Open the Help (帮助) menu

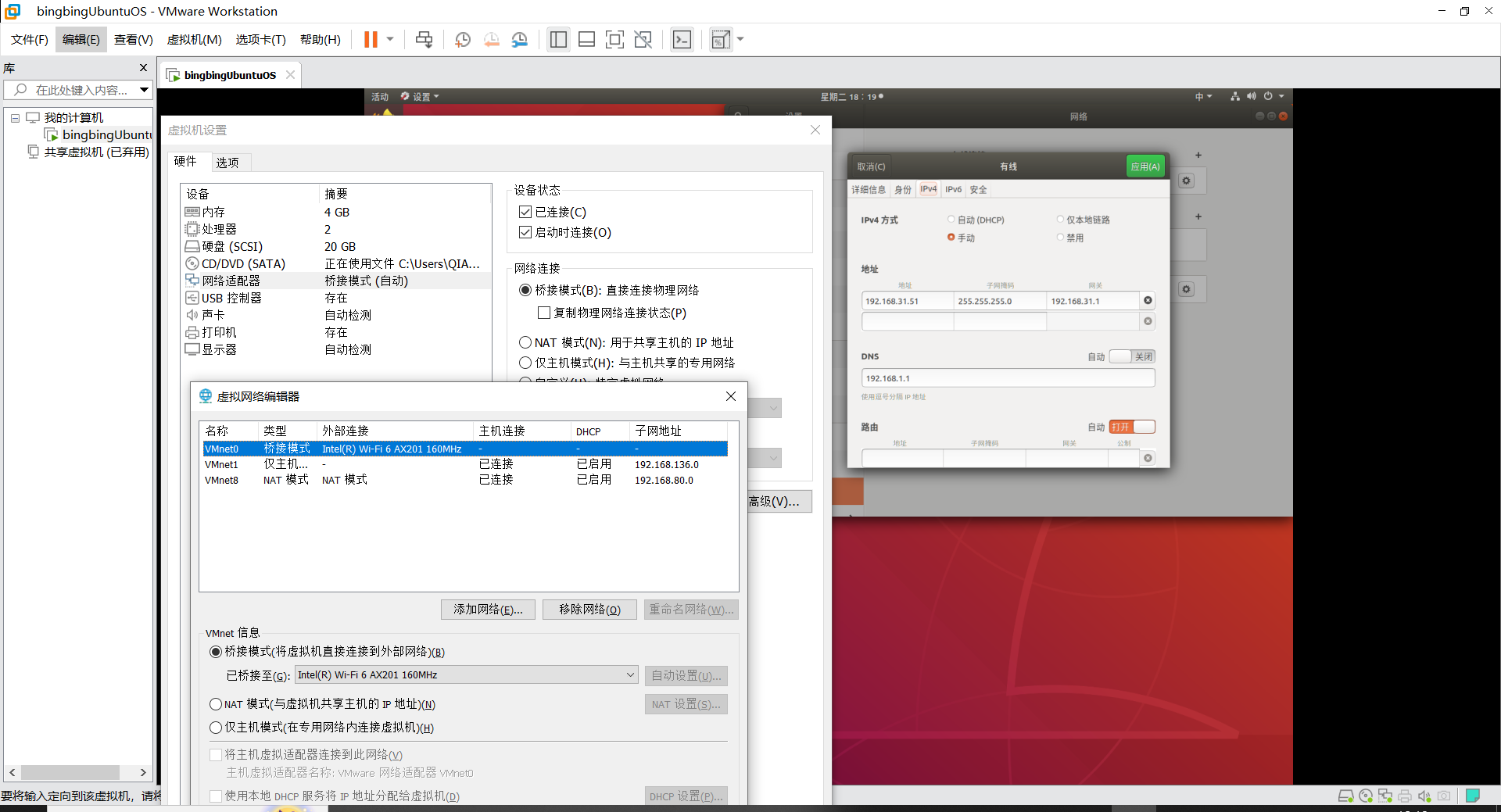tap(321, 40)
